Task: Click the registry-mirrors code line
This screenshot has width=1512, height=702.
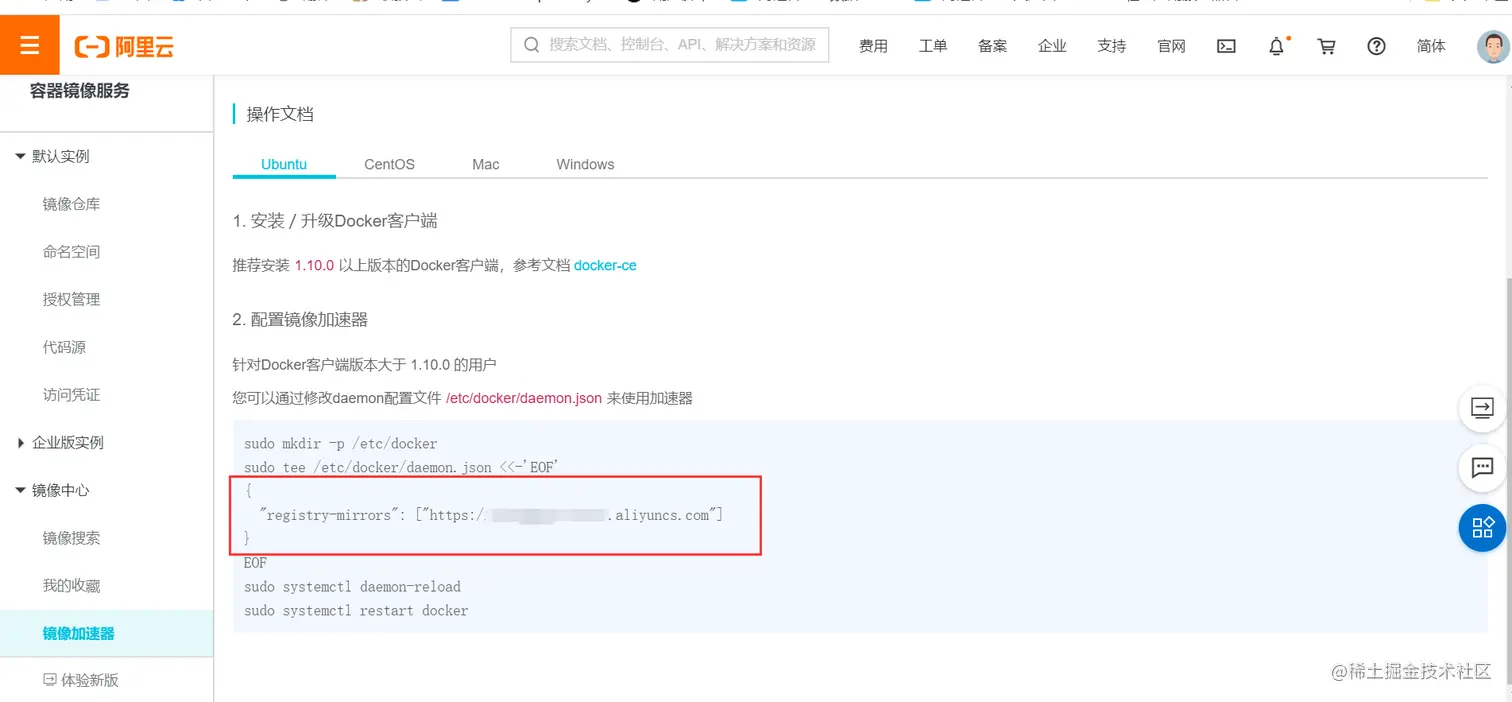Action: [490, 515]
